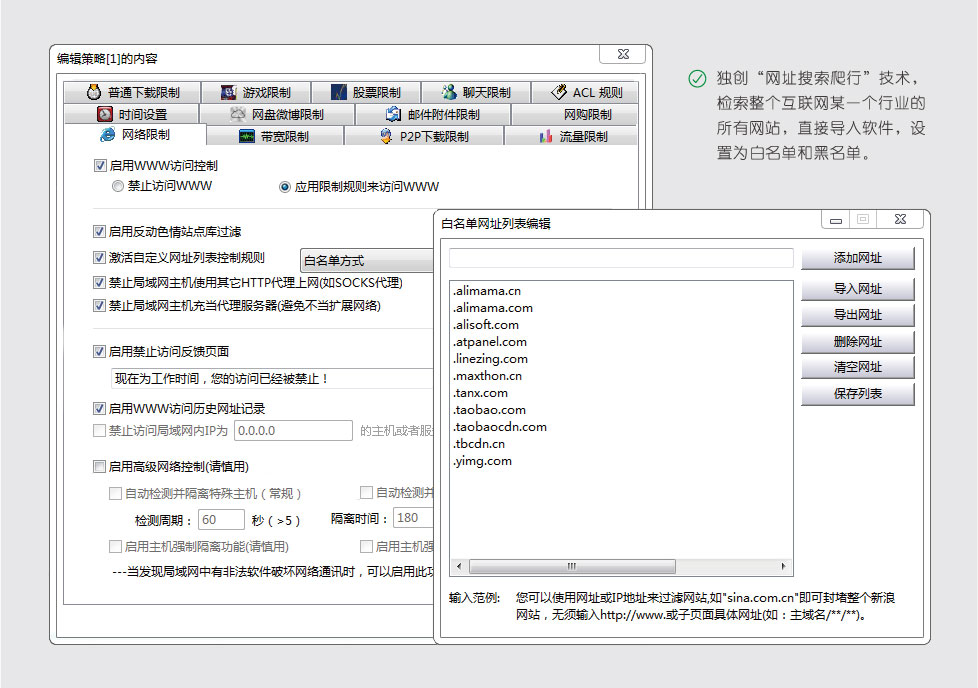Enable 启用高级网络控制(慎用) checkbox

point(99,466)
